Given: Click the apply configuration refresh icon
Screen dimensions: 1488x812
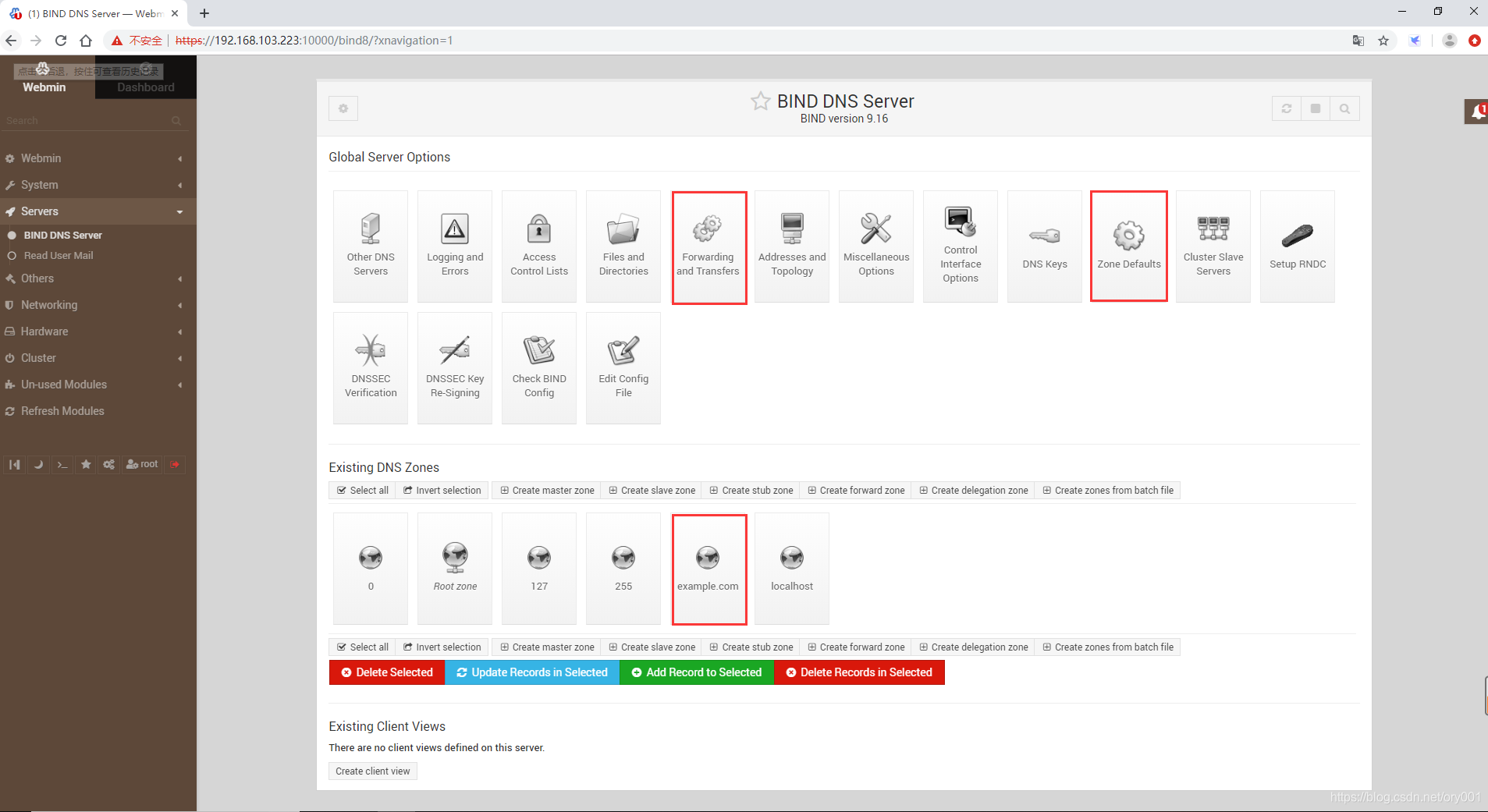Looking at the screenshot, I should click(x=1287, y=108).
